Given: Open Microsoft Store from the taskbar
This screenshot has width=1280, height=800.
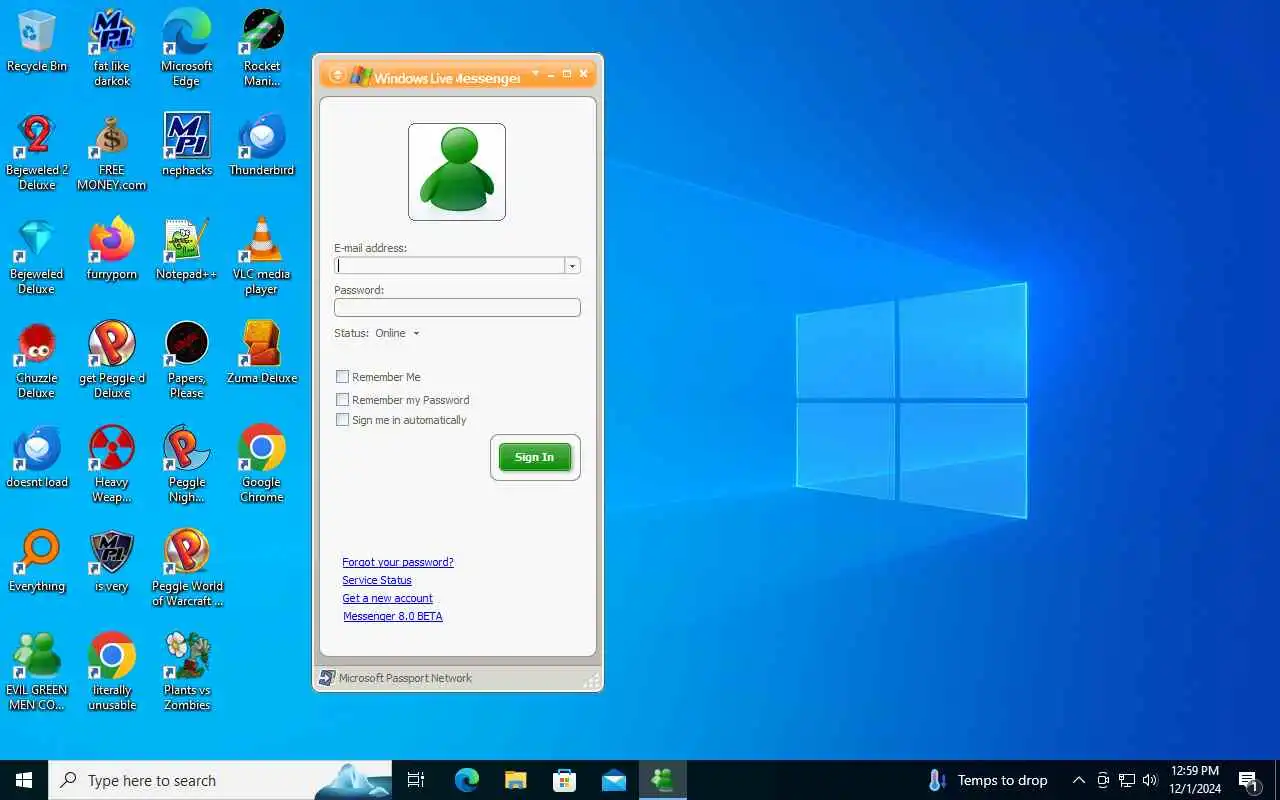Looking at the screenshot, I should (564, 780).
